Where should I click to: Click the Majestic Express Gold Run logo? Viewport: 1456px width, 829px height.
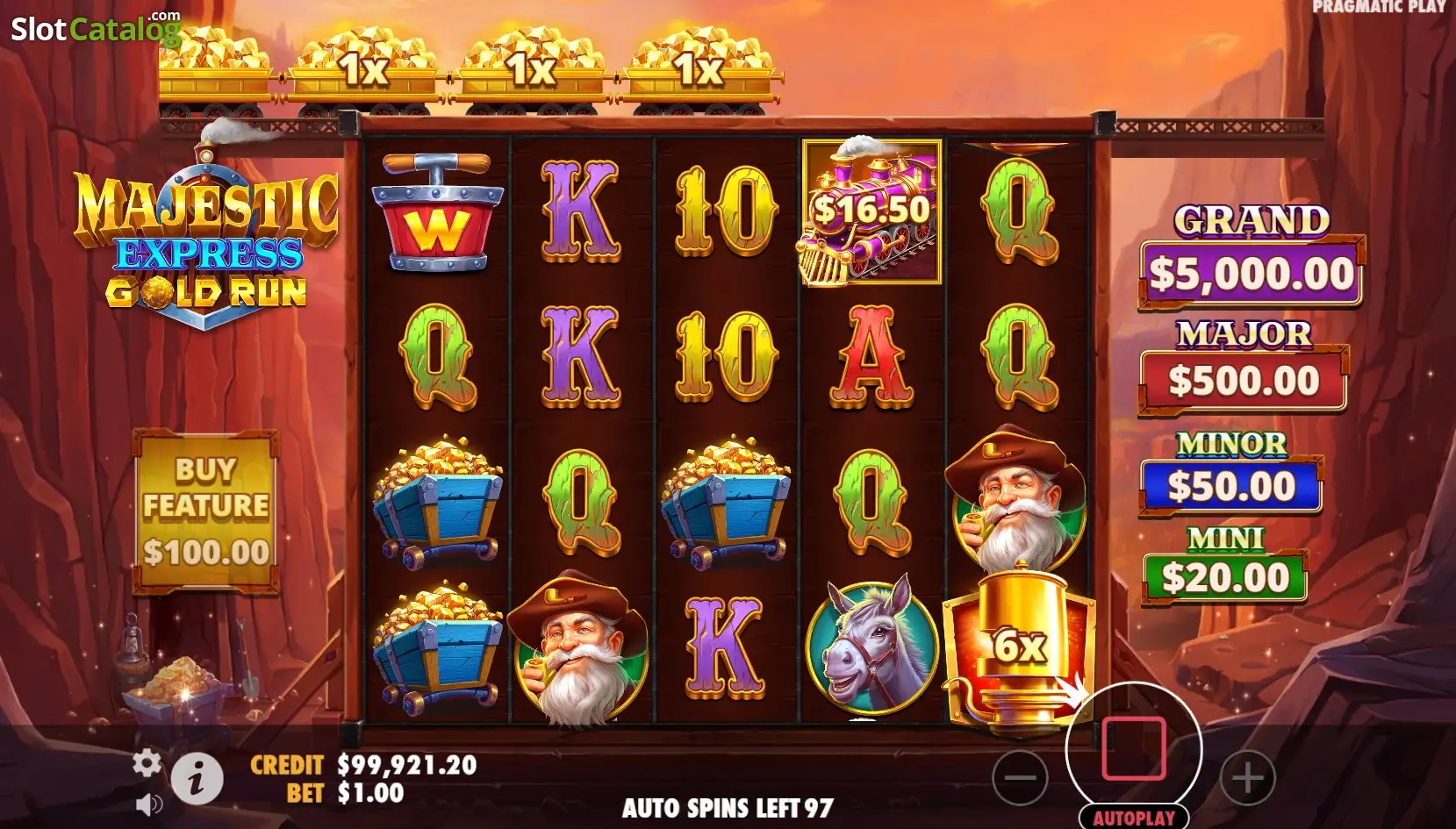pos(208,241)
